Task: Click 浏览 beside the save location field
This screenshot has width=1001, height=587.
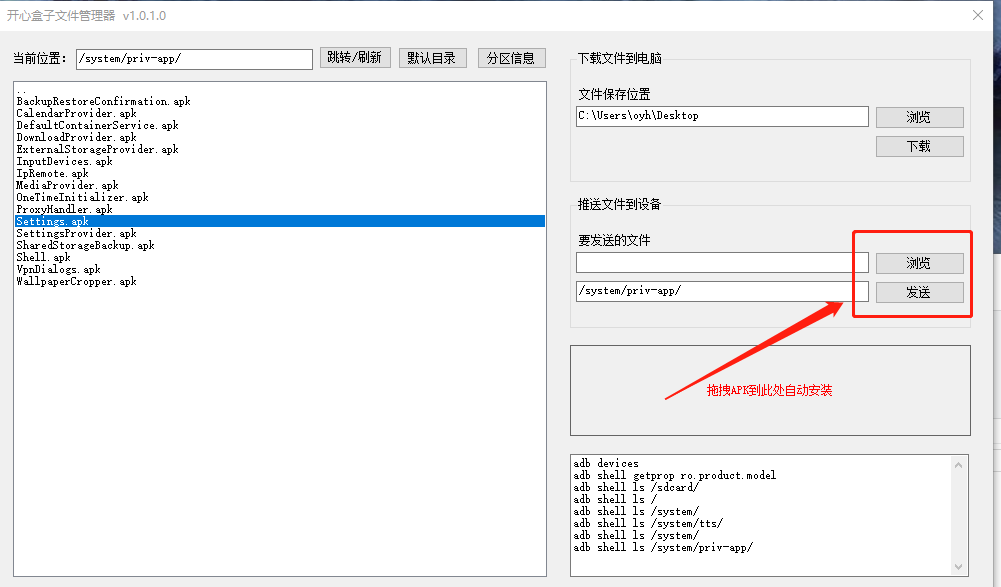Action: pos(919,117)
